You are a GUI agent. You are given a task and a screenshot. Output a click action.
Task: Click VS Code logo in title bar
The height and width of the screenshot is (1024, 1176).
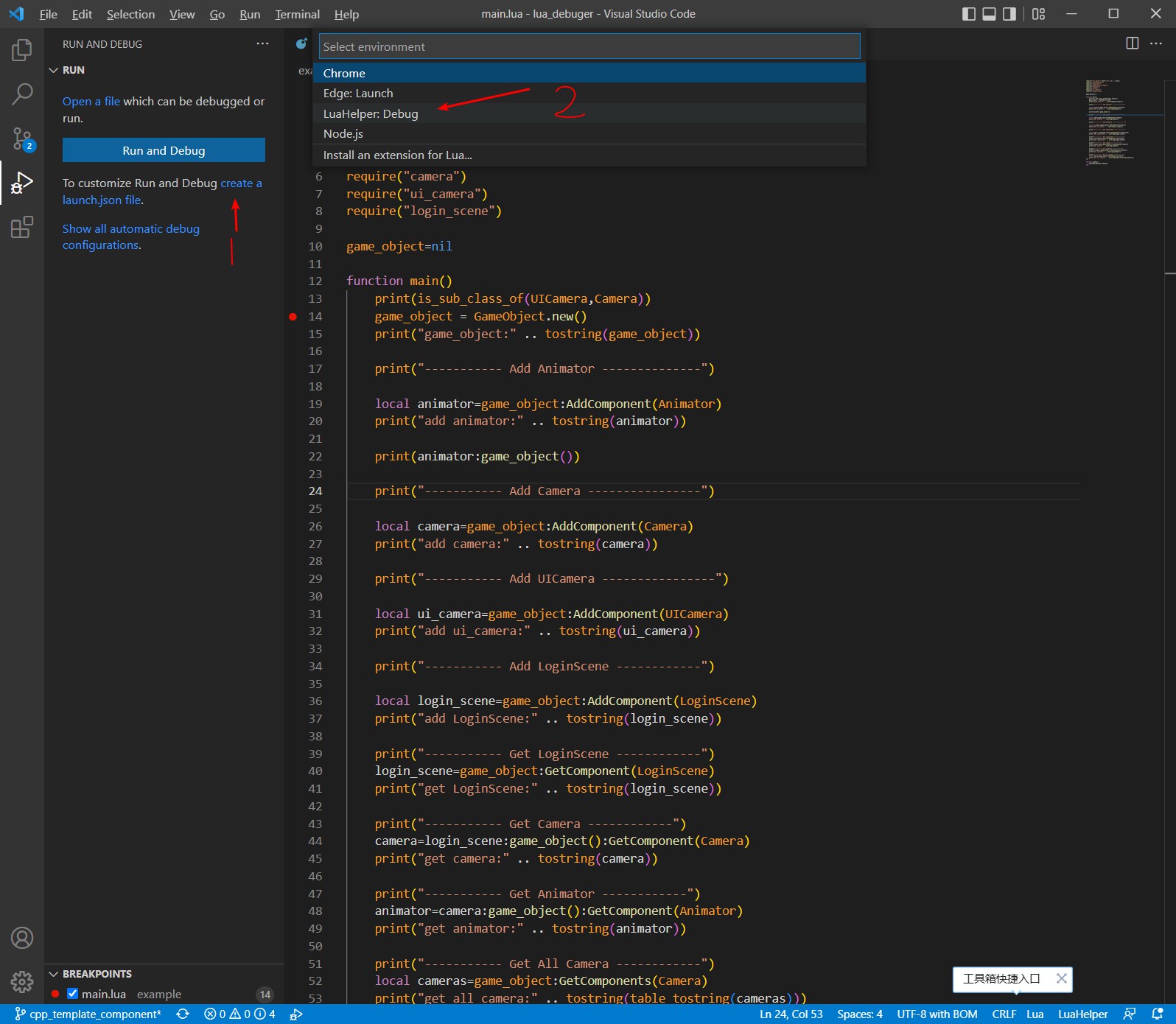click(x=16, y=14)
